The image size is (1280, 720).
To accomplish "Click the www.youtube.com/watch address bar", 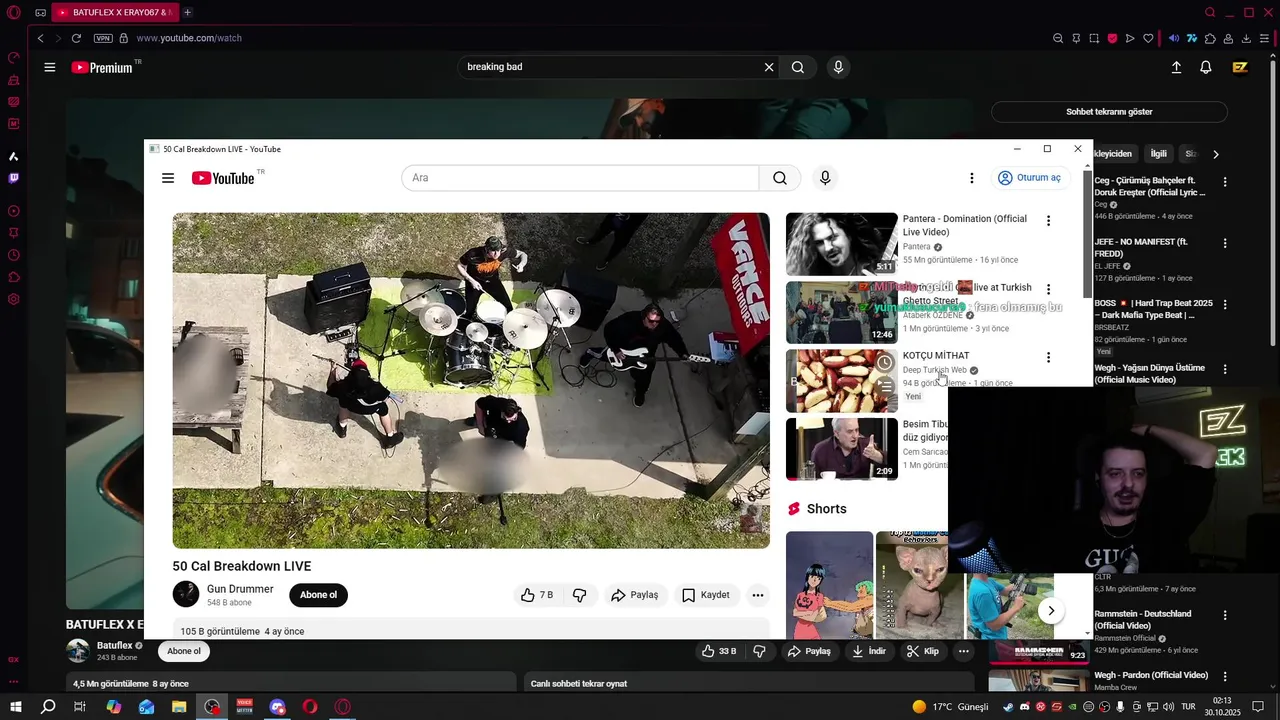I will click(x=189, y=38).
